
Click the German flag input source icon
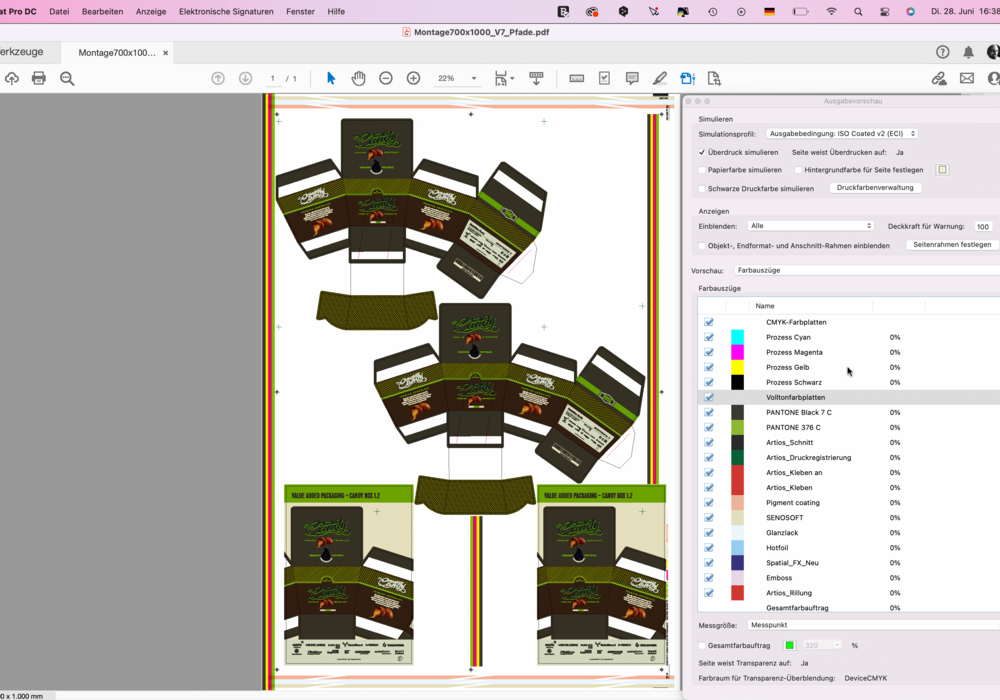click(x=770, y=11)
